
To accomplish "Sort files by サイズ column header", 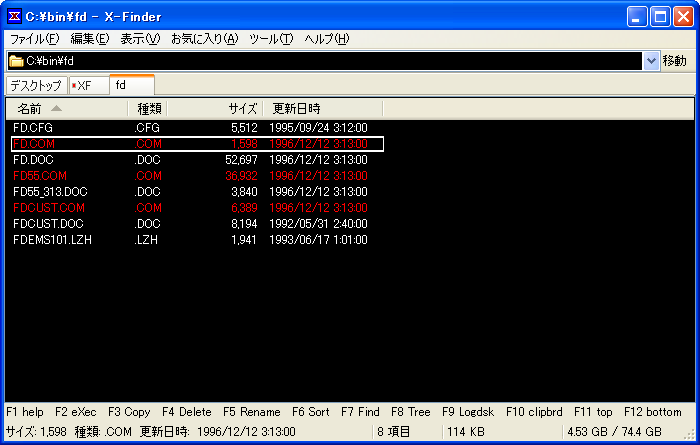I will pos(242,108).
